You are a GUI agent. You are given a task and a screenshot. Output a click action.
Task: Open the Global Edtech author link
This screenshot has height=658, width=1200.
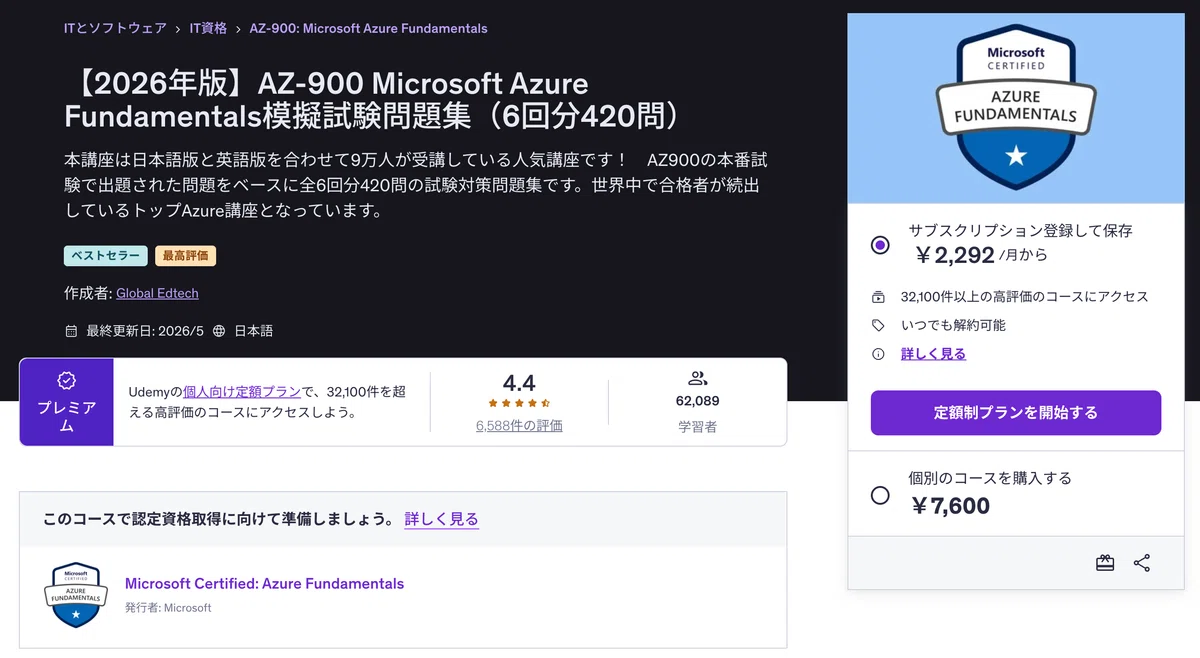pyautogui.click(x=157, y=293)
